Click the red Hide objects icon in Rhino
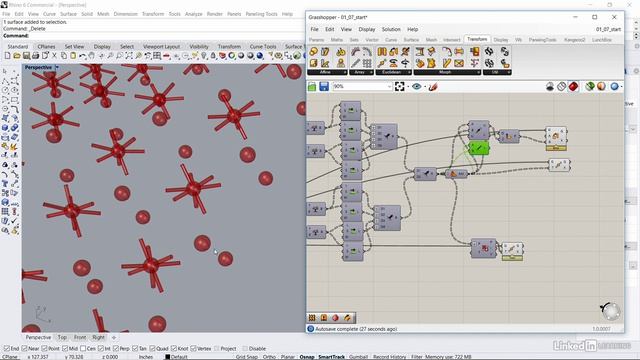Image resolution: width=640 pixels, height=360 pixels. click(166, 56)
